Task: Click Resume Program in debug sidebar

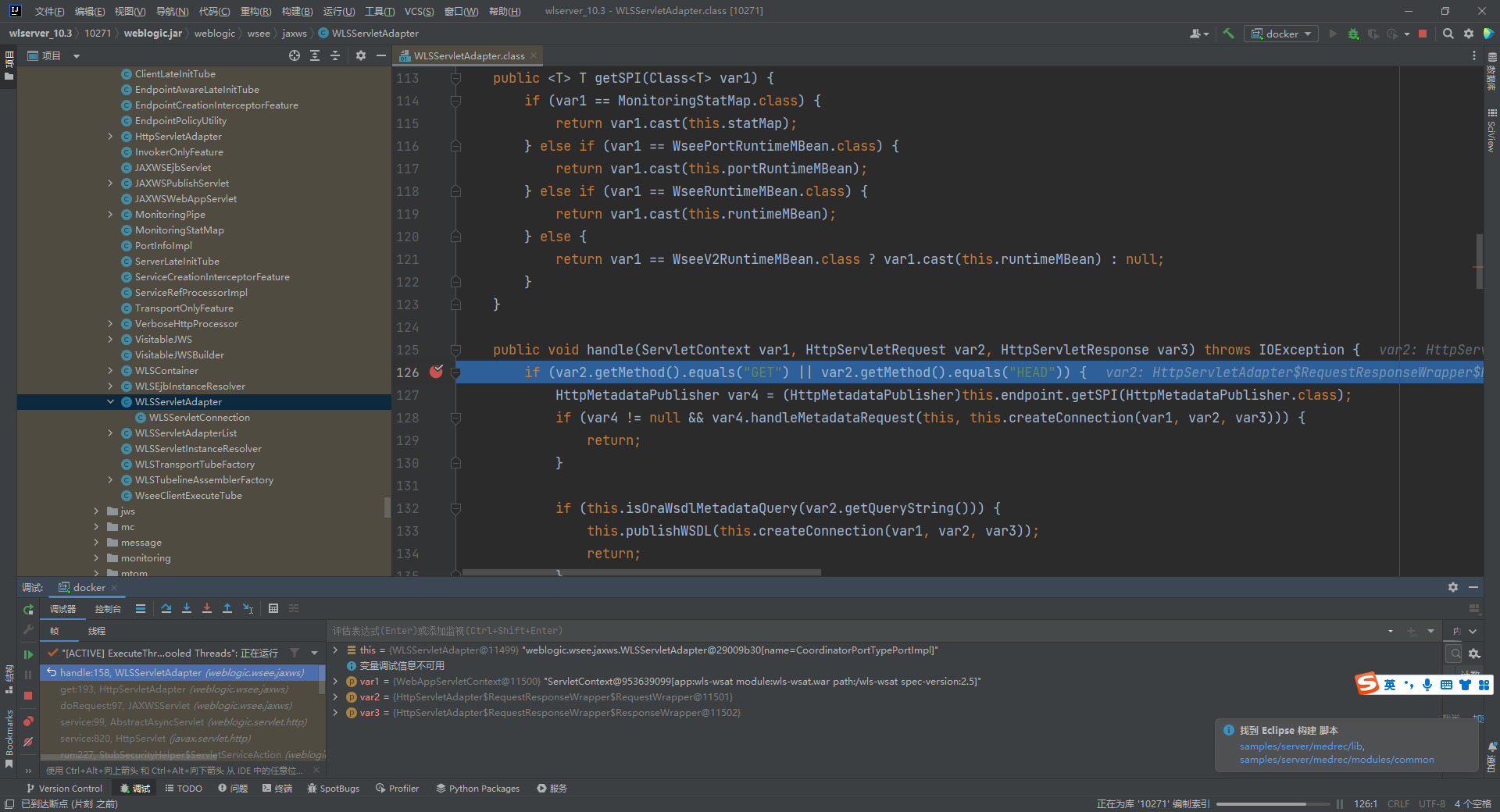Action: 28,654
